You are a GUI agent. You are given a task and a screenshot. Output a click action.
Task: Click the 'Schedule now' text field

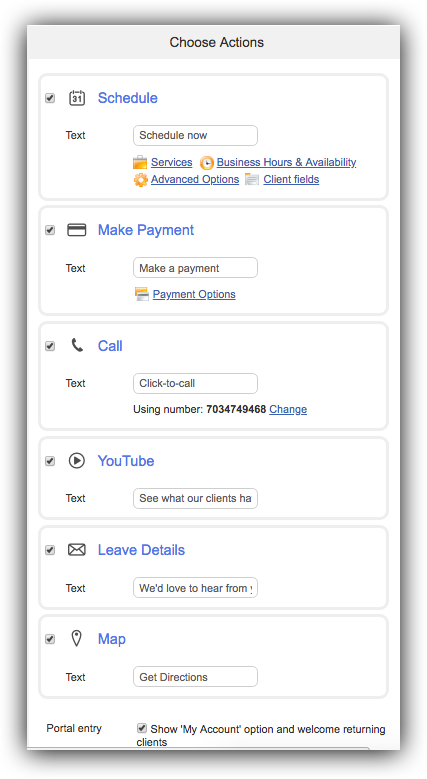point(195,136)
